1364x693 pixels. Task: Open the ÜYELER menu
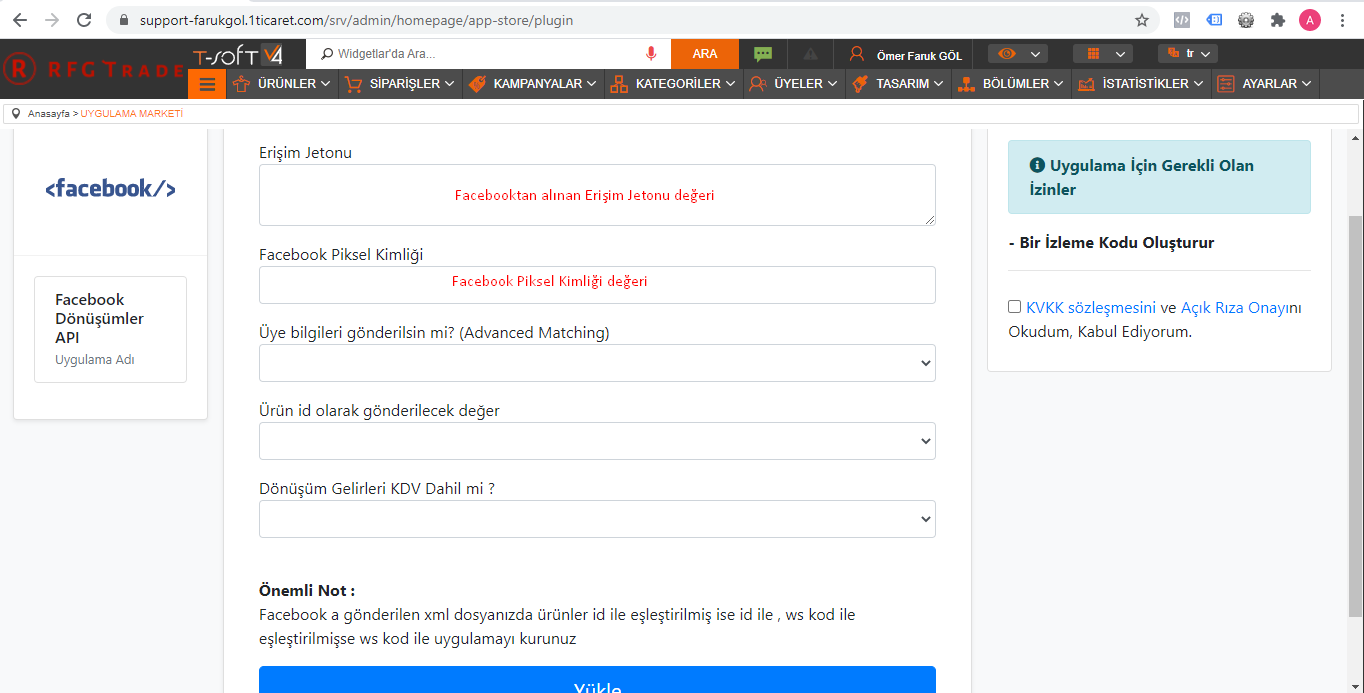[794, 84]
